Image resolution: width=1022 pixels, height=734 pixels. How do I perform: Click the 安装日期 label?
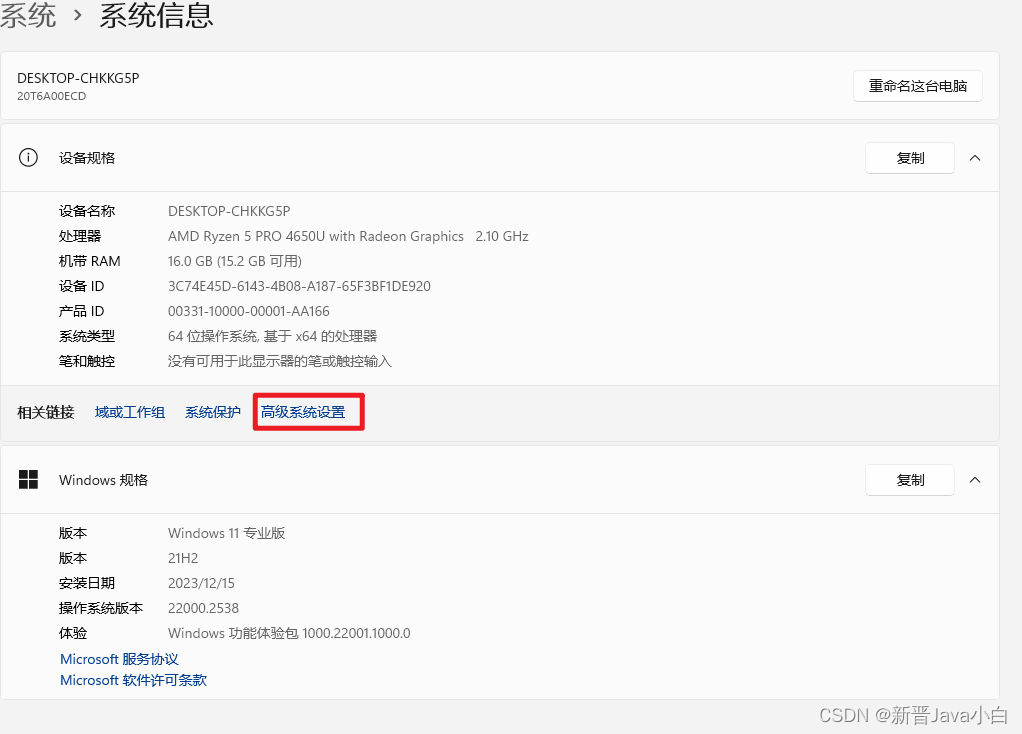pyautogui.click(x=87, y=583)
